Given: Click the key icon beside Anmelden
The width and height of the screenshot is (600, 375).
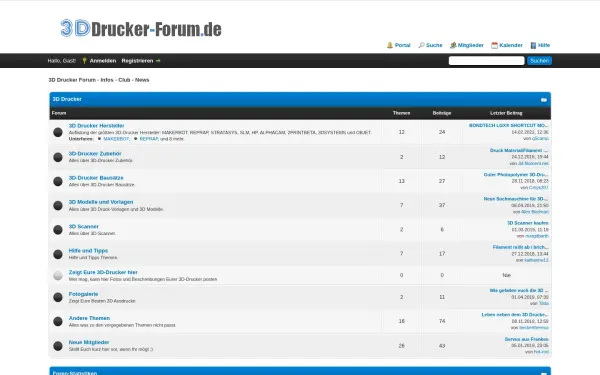Looking at the screenshot, I should tap(85, 60).
